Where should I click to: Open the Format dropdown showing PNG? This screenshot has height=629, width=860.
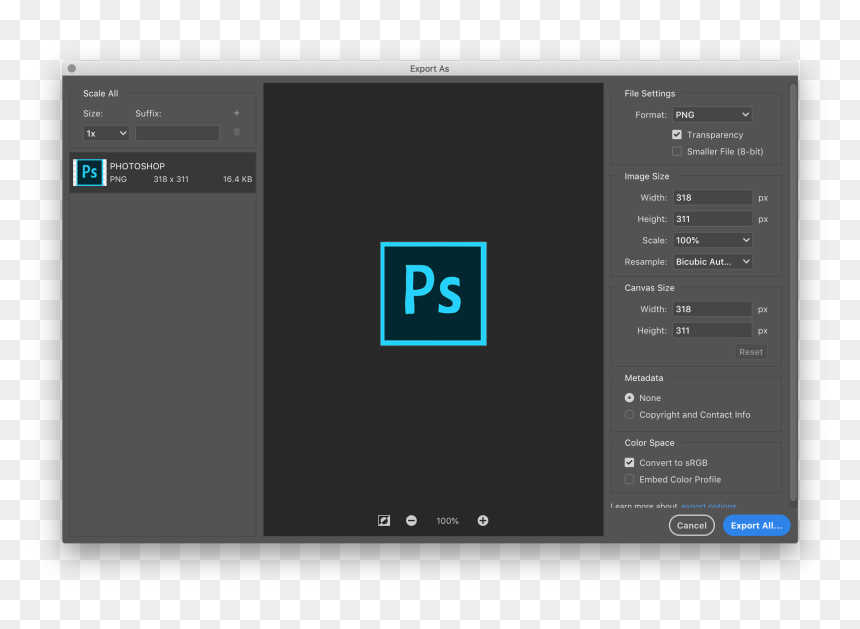[x=712, y=115]
